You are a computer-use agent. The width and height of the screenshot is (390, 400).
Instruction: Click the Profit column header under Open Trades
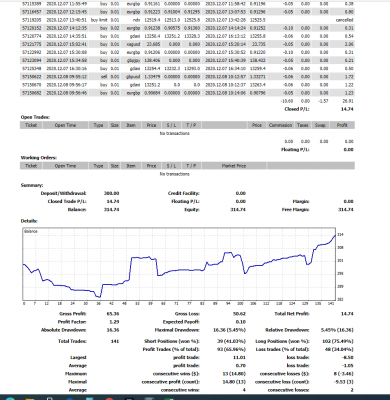point(342,125)
